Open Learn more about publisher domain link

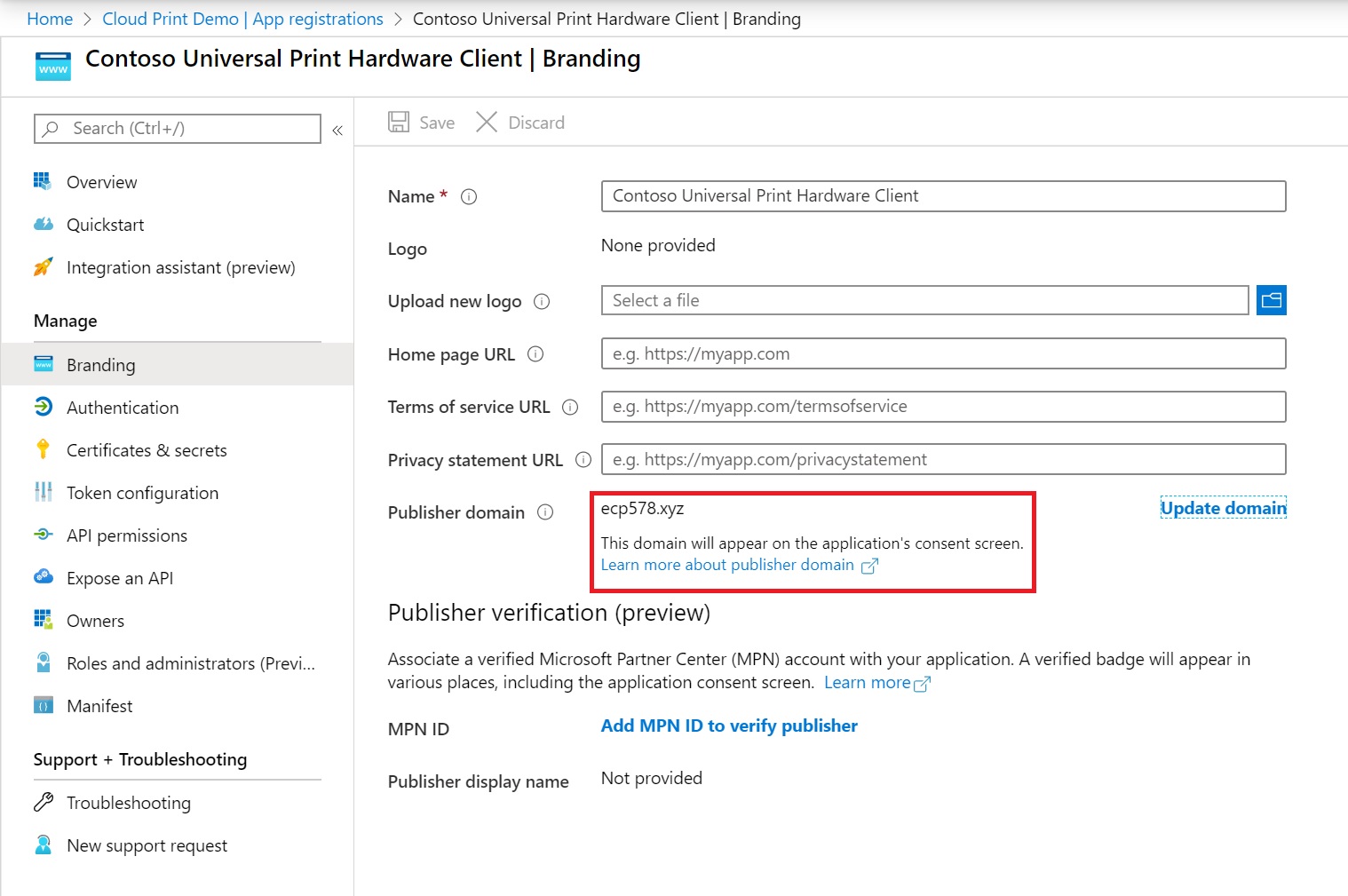[727, 565]
